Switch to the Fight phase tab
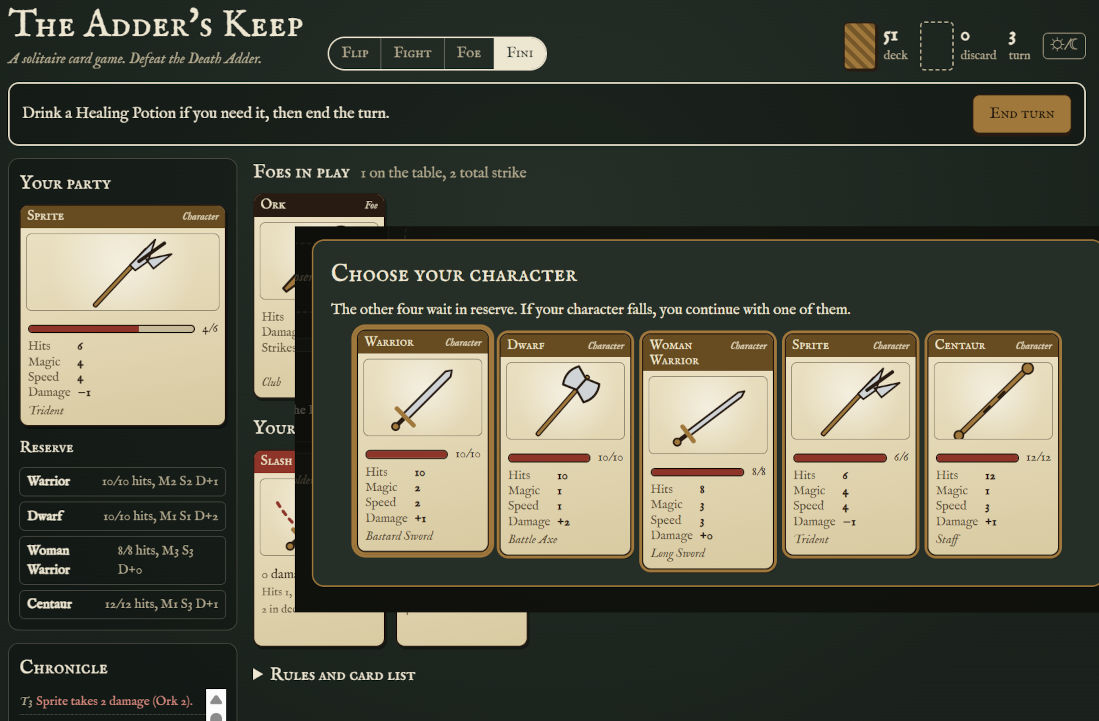The width and height of the screenshot is (1099, 721). (x=412, y=53)
